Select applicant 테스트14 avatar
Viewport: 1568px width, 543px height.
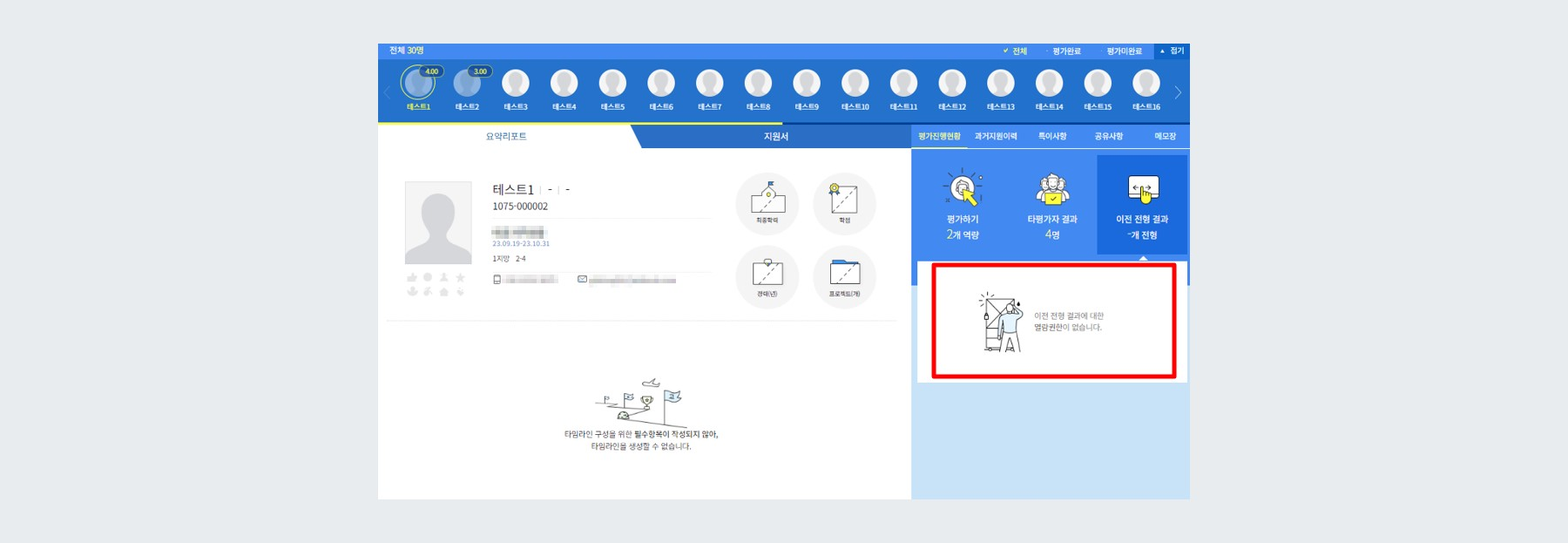click(1049, 83)
